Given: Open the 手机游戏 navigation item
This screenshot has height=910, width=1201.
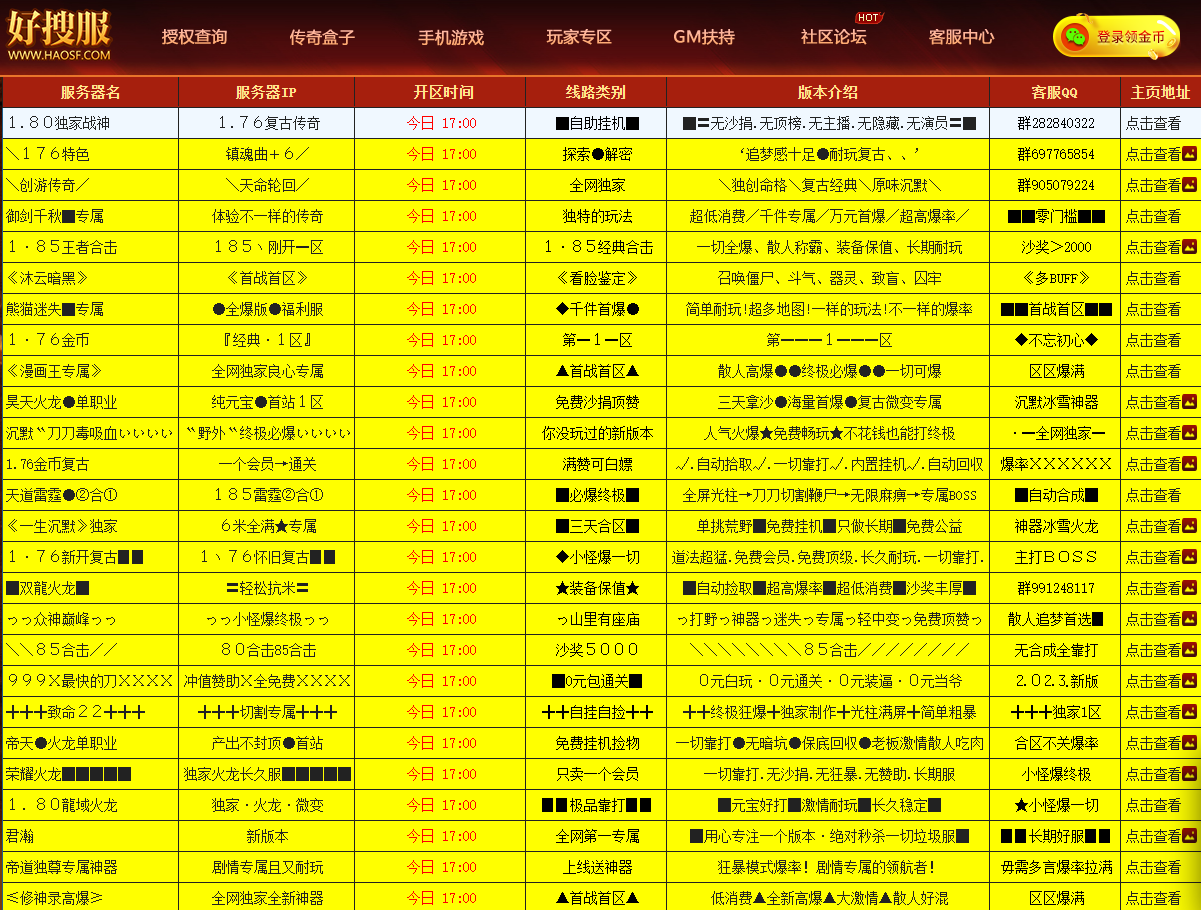Looking at the screenshot, I should click(450, 37).
